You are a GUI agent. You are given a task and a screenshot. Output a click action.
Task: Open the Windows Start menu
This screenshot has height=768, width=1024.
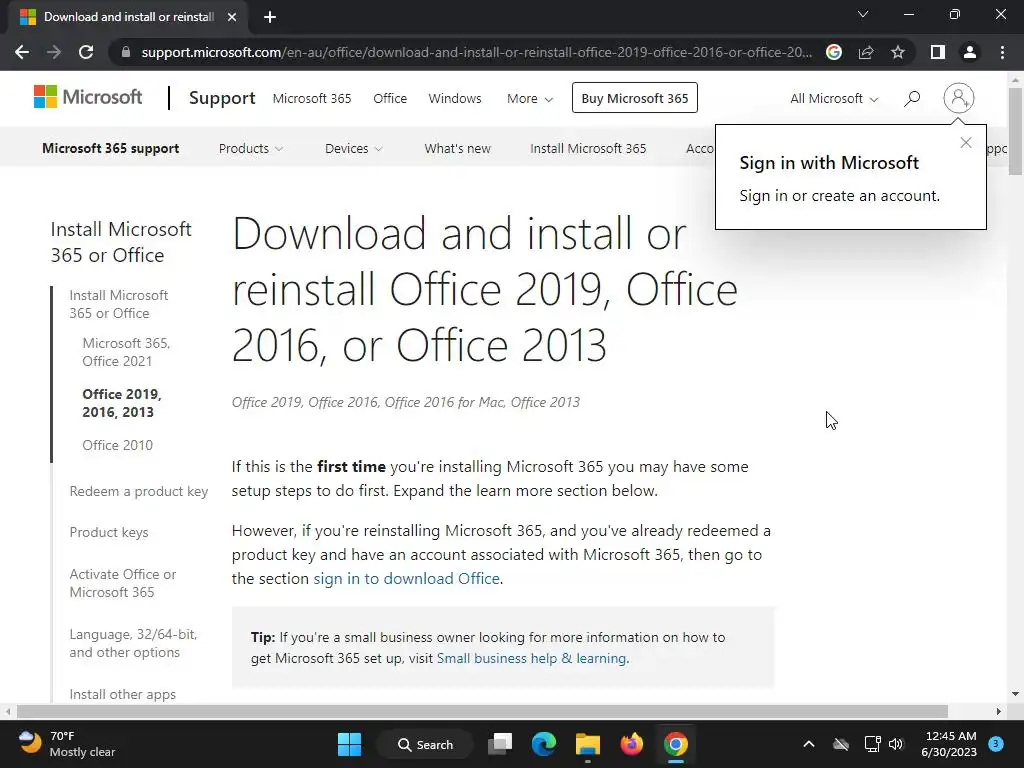click(349, 744)
